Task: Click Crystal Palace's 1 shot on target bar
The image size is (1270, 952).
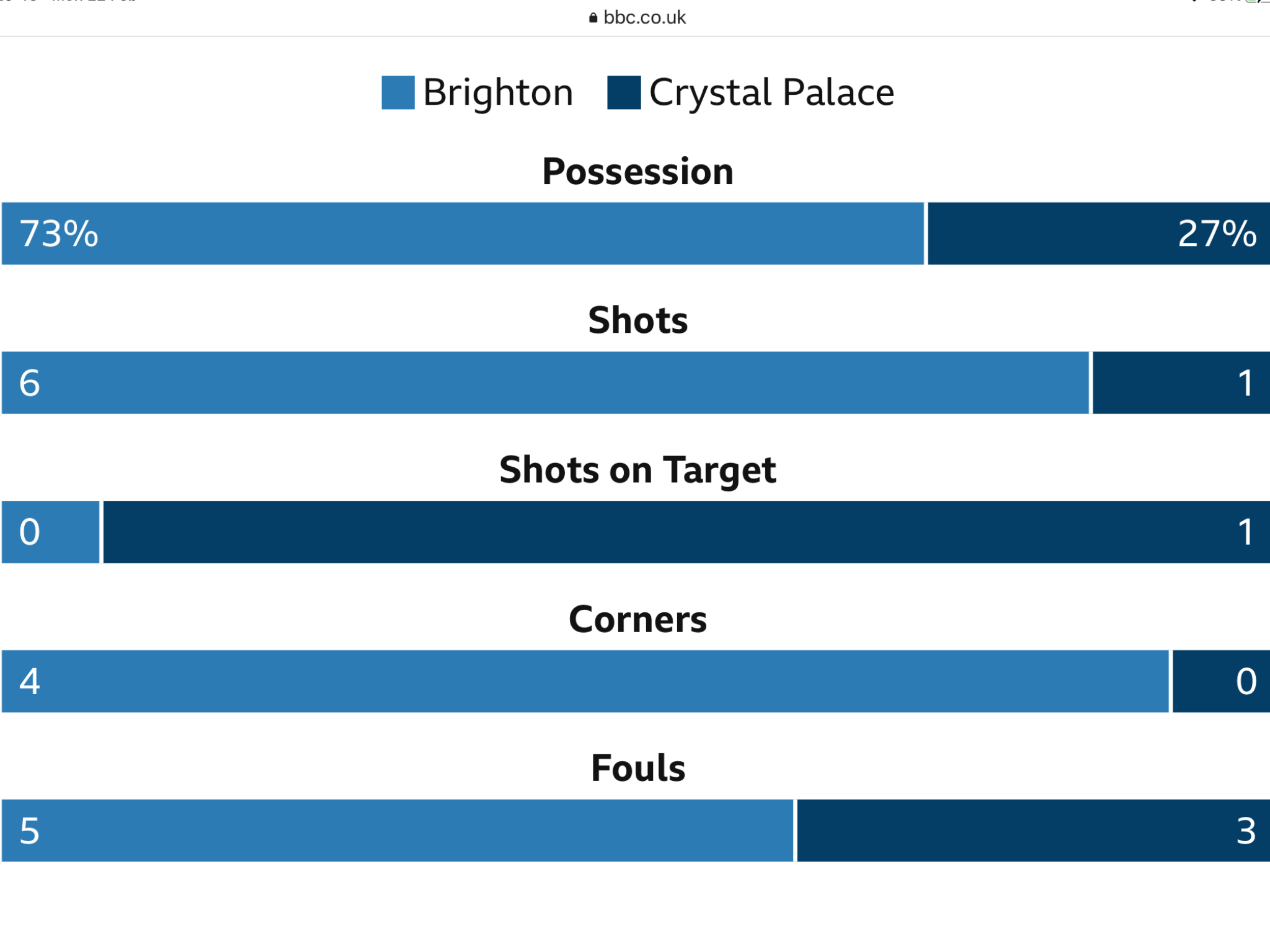Action: (x=686, y=532)
